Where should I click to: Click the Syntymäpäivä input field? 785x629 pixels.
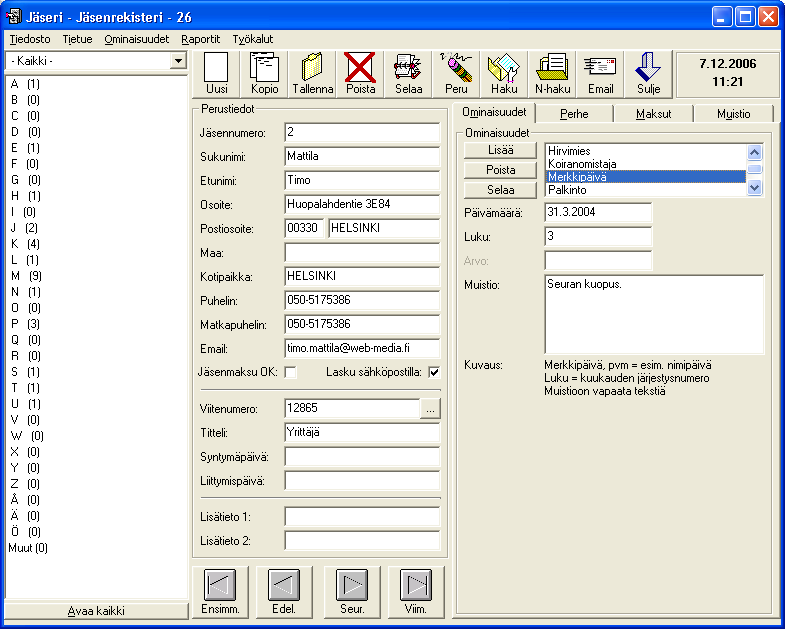tap(362, 457)
